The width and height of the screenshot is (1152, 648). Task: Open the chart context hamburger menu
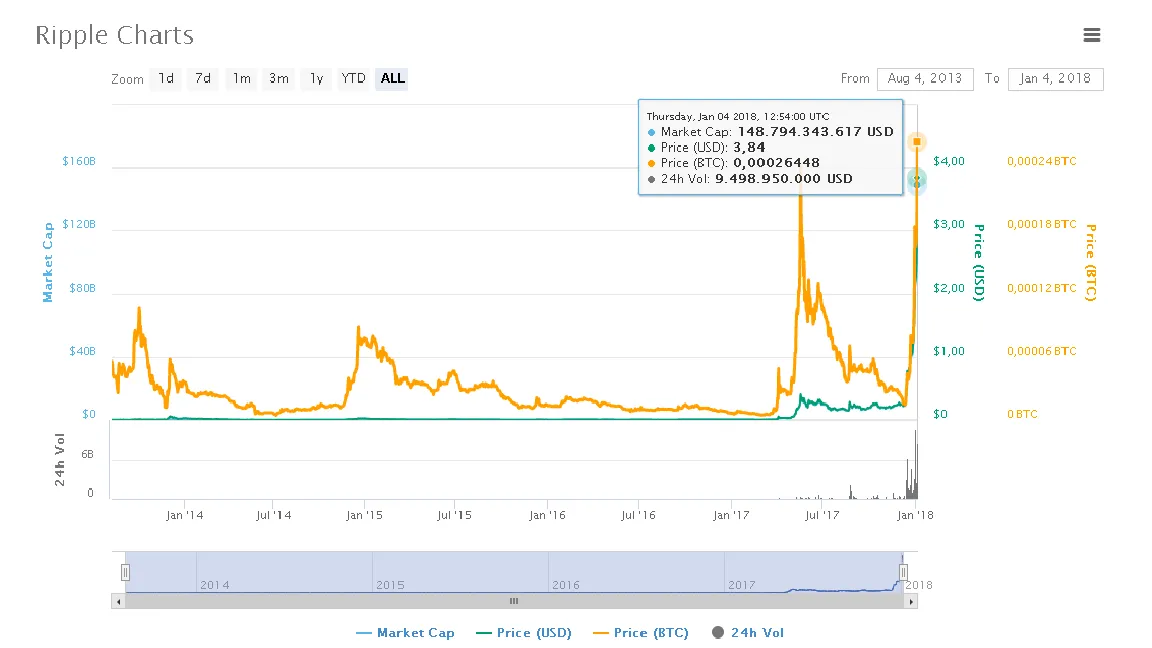tap(1091, 35)
